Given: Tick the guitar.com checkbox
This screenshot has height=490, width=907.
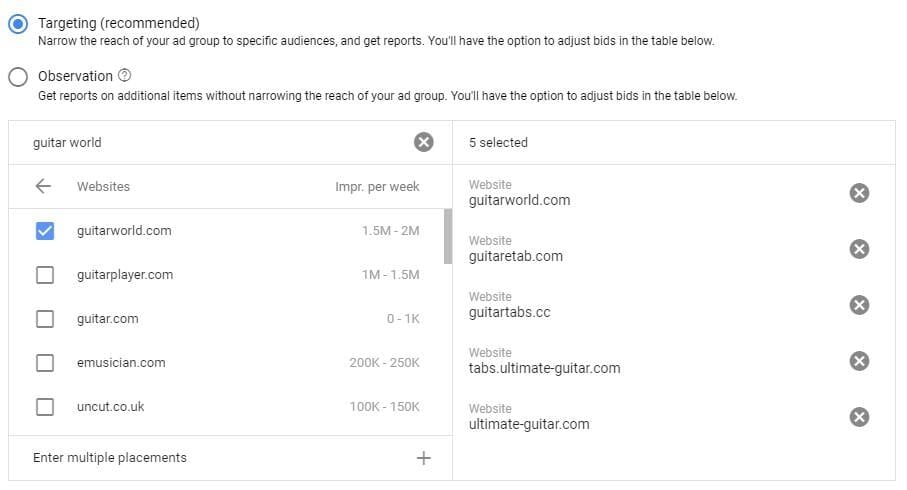Looking at the screenshot, I should 45,319.
